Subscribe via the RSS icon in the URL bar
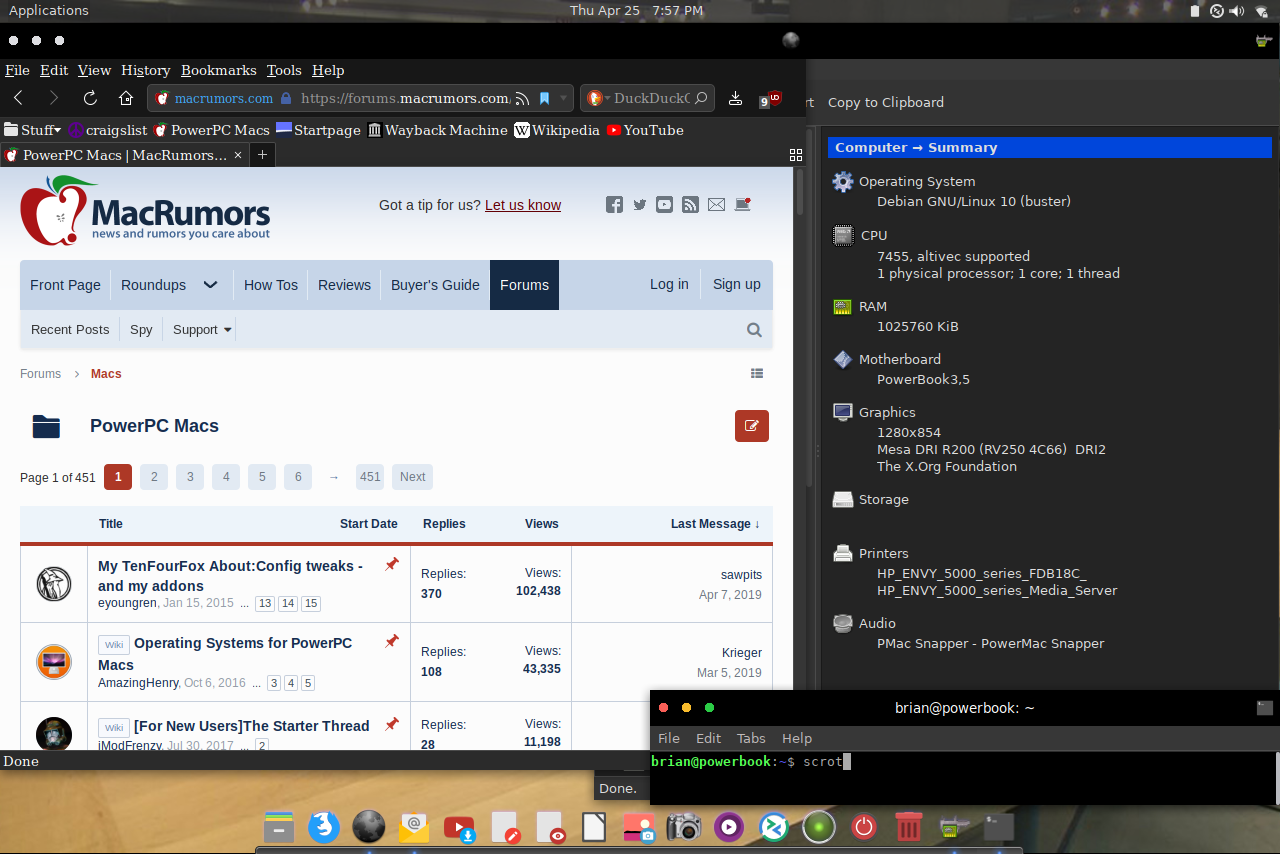 tap(523, 98)
